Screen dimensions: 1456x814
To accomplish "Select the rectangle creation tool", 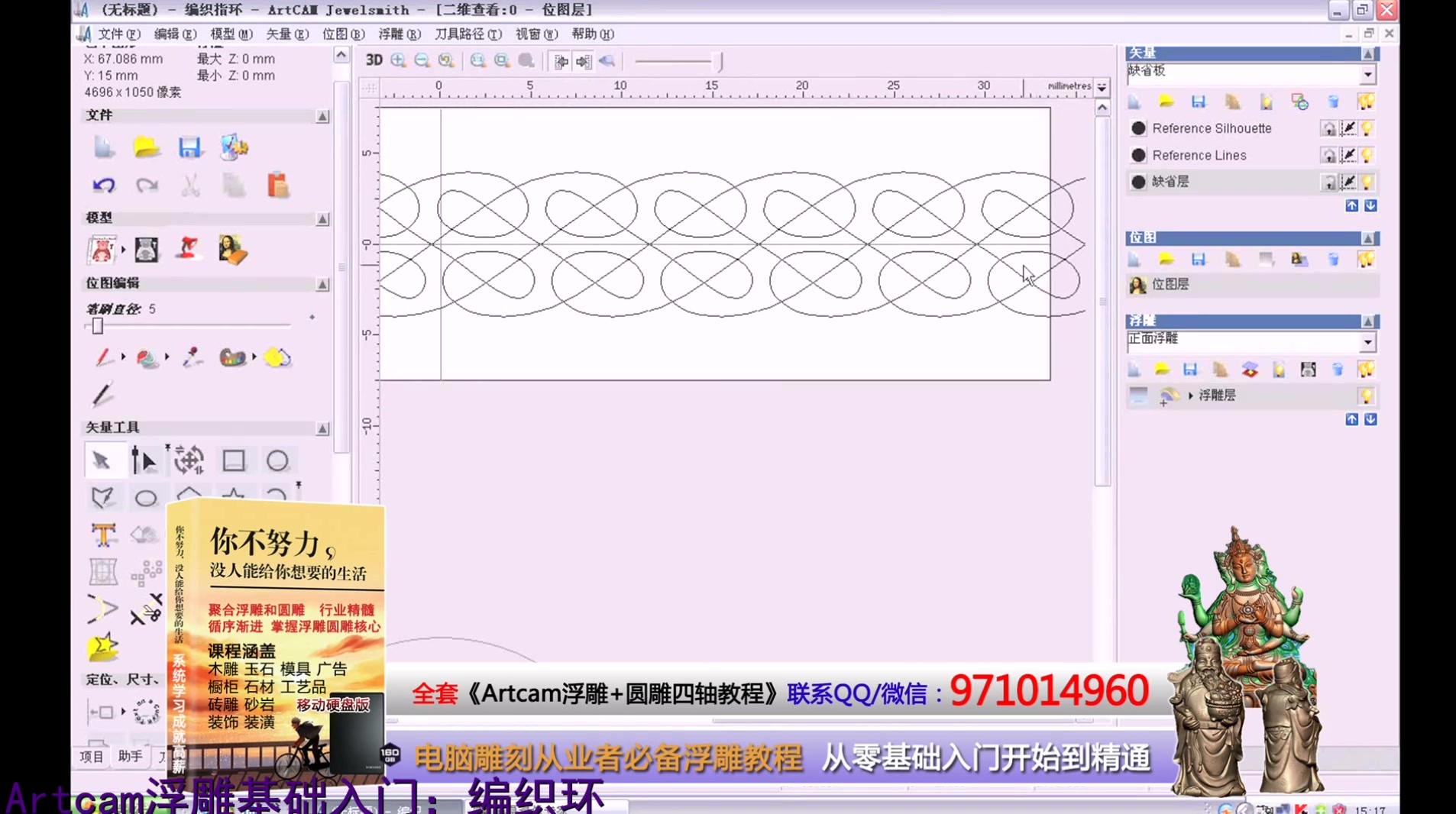I will coord(233,460).
